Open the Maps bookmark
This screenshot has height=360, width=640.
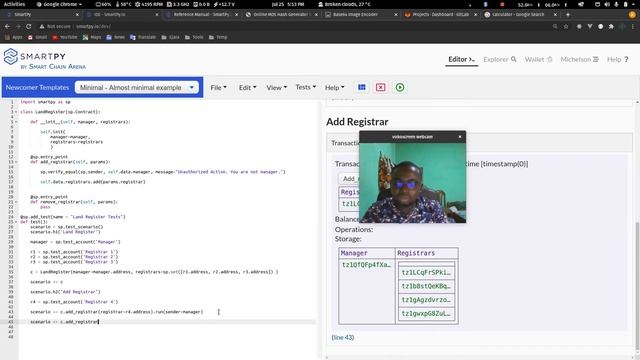click(92, 37)
